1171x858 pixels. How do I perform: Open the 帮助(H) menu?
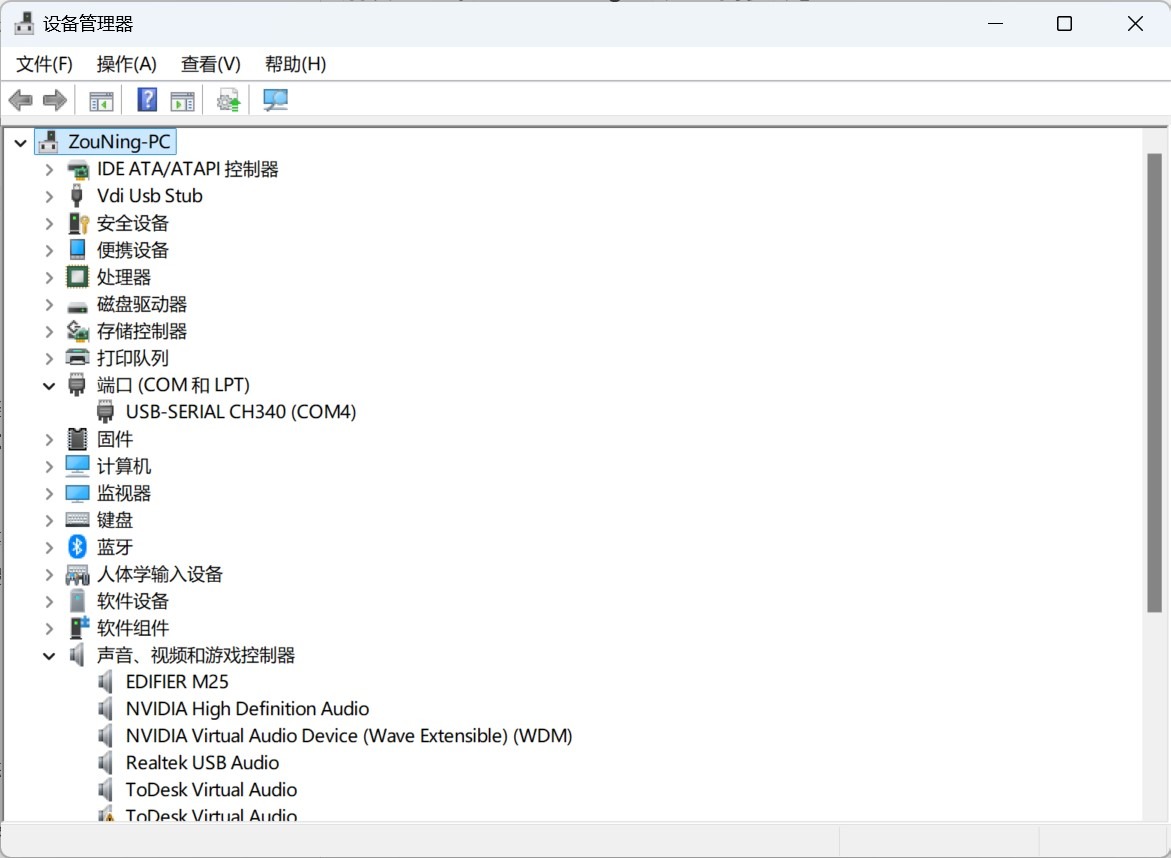click(x=296, y=64)
